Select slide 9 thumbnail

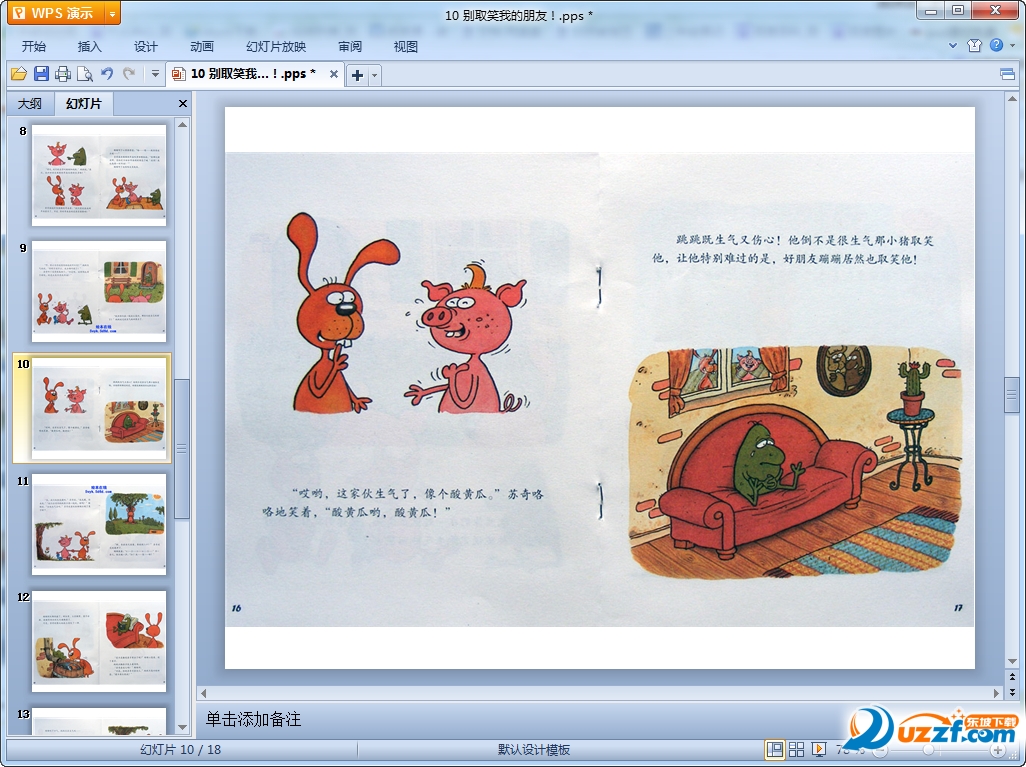tap(99, 291)
